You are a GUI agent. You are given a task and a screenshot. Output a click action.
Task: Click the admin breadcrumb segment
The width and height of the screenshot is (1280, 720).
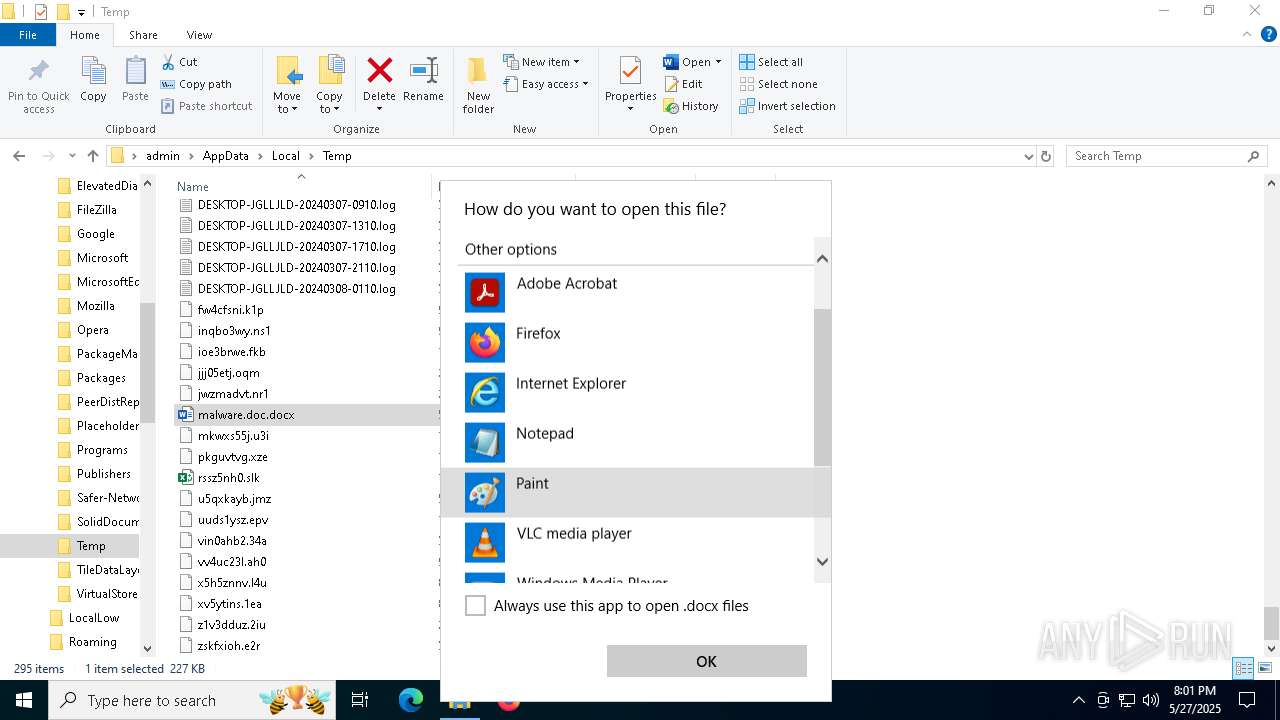[x=163, y=156]
